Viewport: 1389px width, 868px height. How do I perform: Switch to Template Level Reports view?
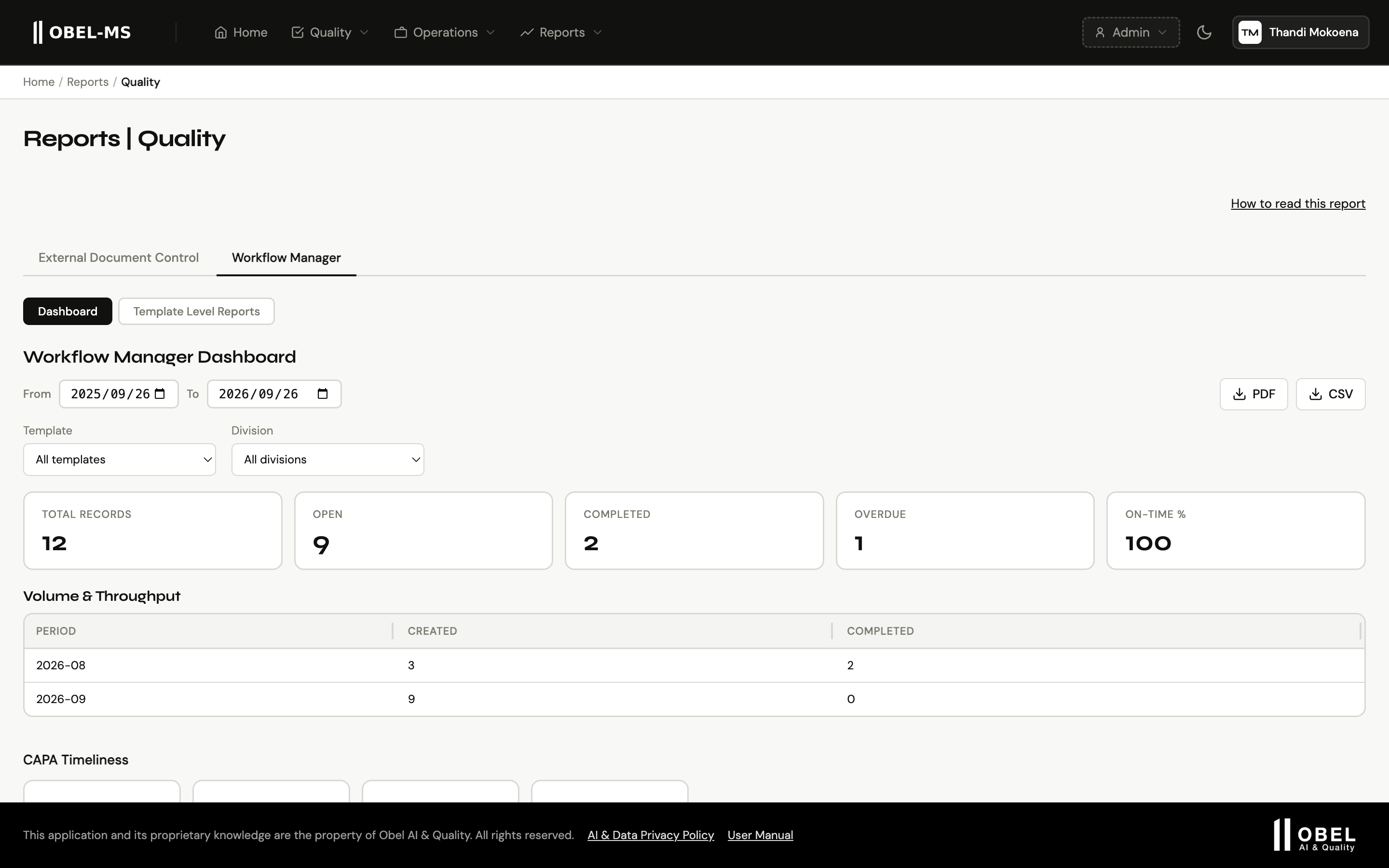coord(196,311)
